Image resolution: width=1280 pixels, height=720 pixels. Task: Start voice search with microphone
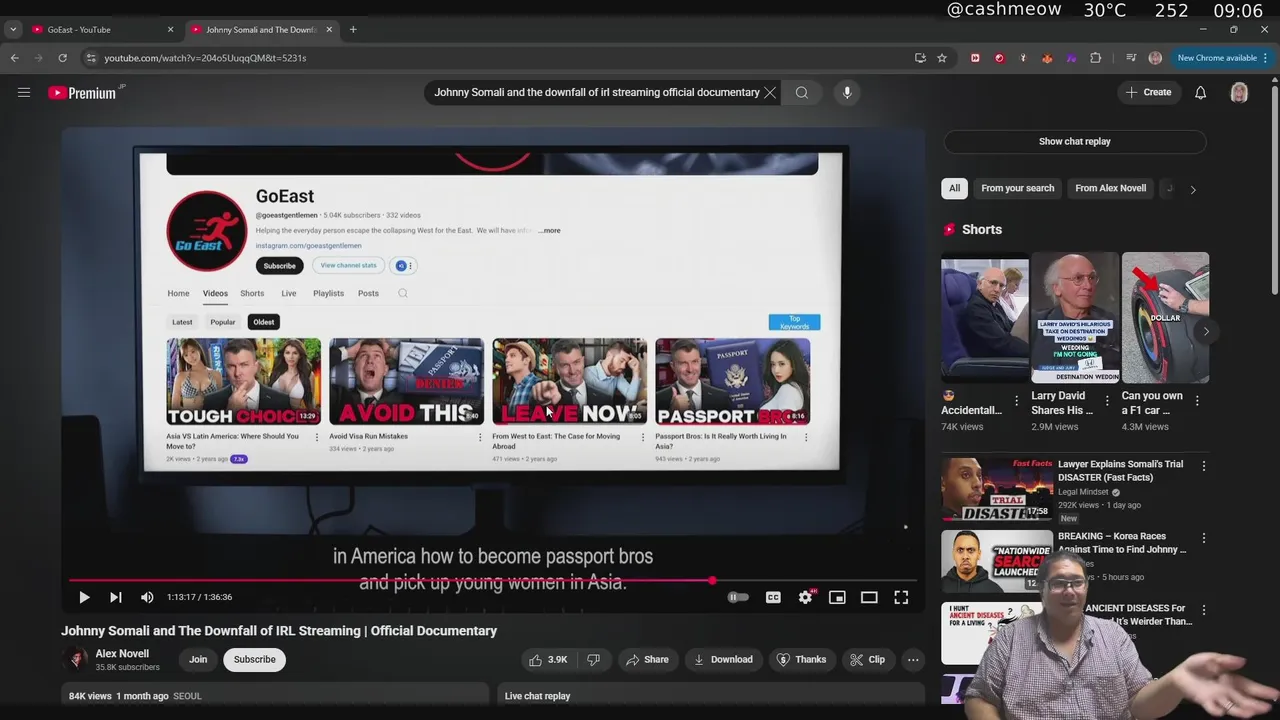click(847, 92)
